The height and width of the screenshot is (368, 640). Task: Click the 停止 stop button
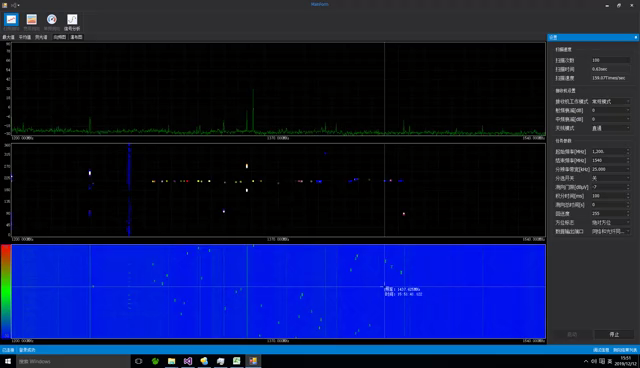pos(614,334)
